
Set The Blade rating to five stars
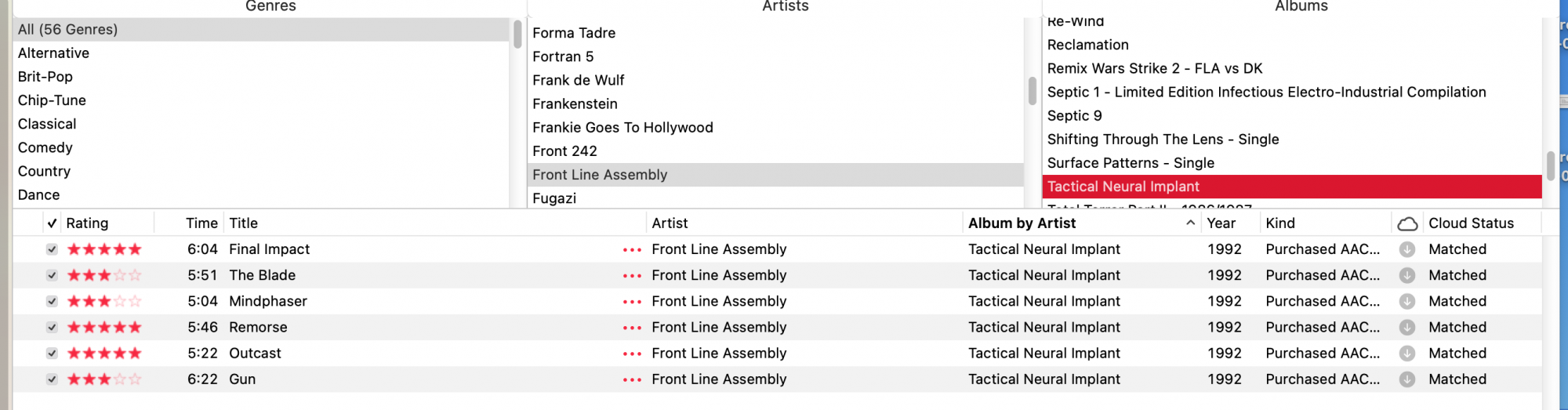point(136,275)
